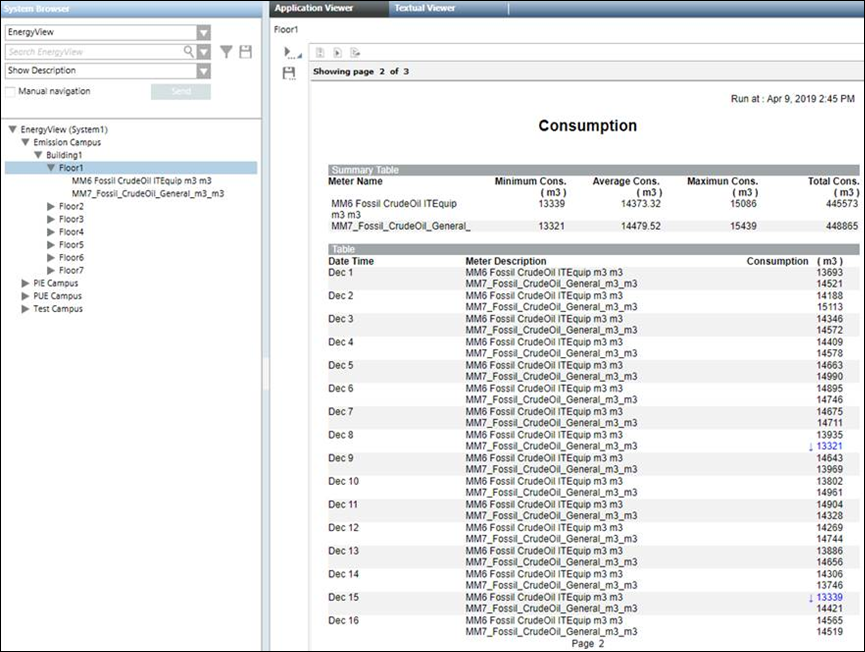Viewport: 865px width, 652px height.
Task: Open the search options dropdown arrow
Action: pyautogui.click(x=204, y=52)
